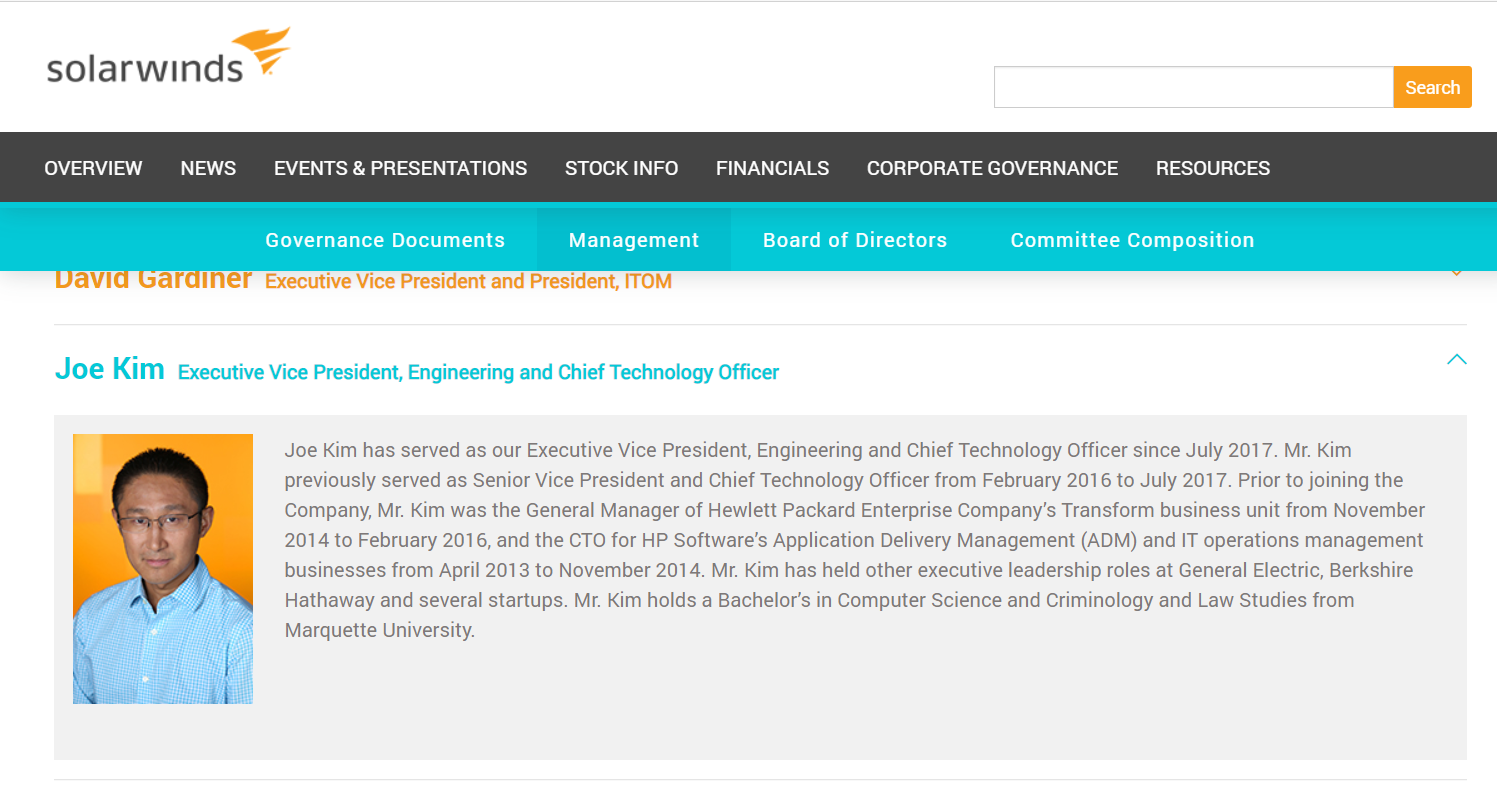This screenshot has height=785, width=1497.
Task: Go to the News section
Action: tap(208, 168)
